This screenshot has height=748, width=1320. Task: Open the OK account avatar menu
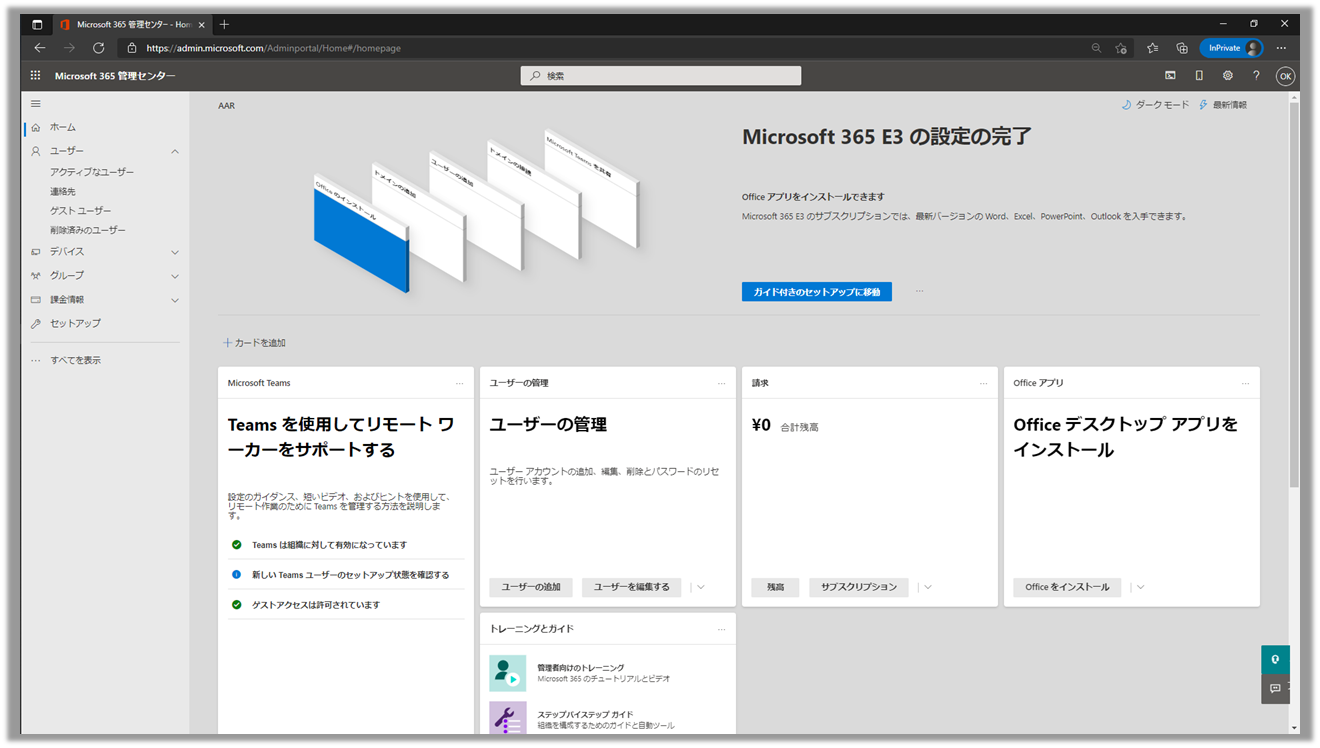1285,76
